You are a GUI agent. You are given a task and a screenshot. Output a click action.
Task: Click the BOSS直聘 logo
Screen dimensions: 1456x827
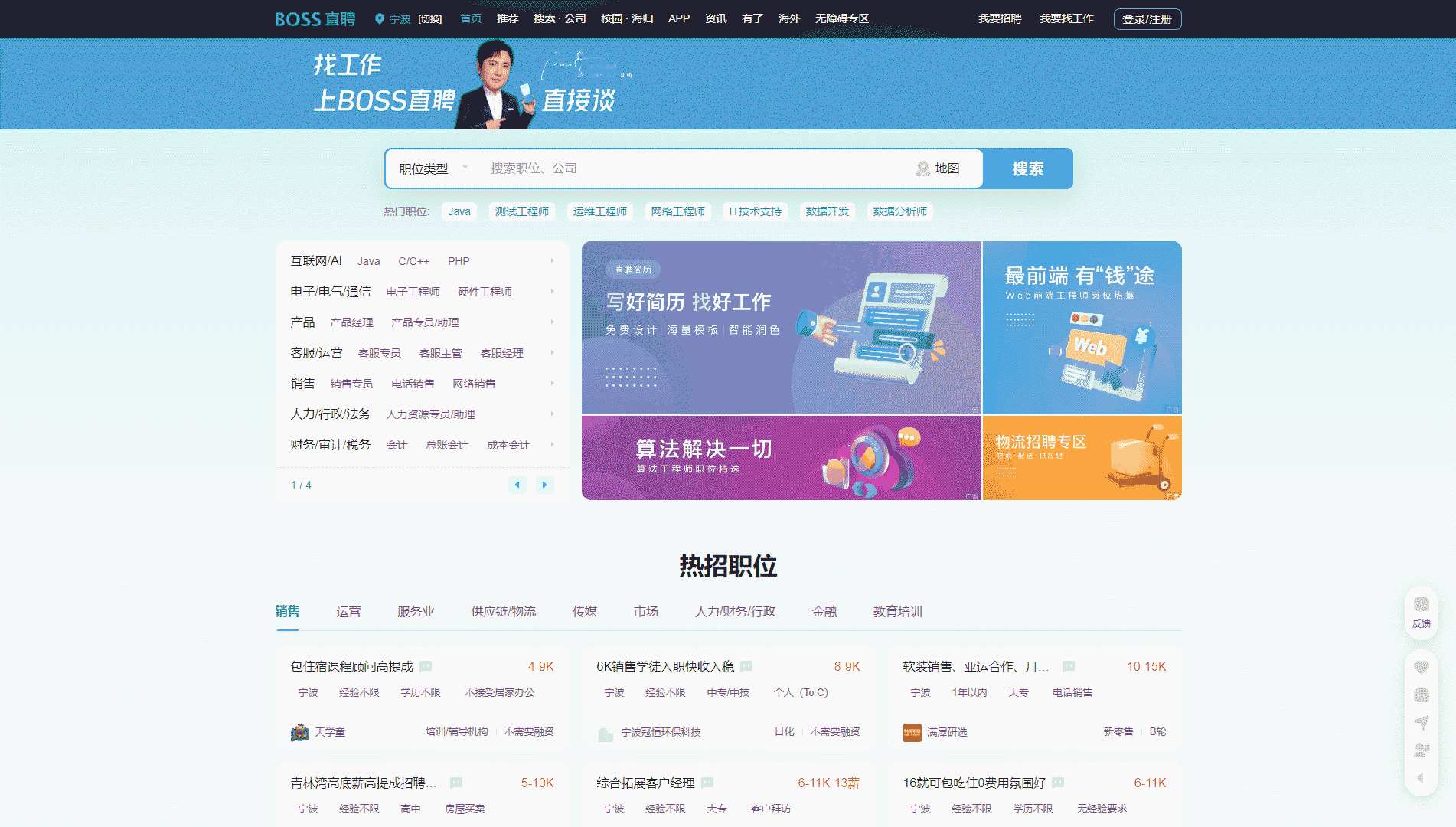pyautogui.click(x=315, y=18)
